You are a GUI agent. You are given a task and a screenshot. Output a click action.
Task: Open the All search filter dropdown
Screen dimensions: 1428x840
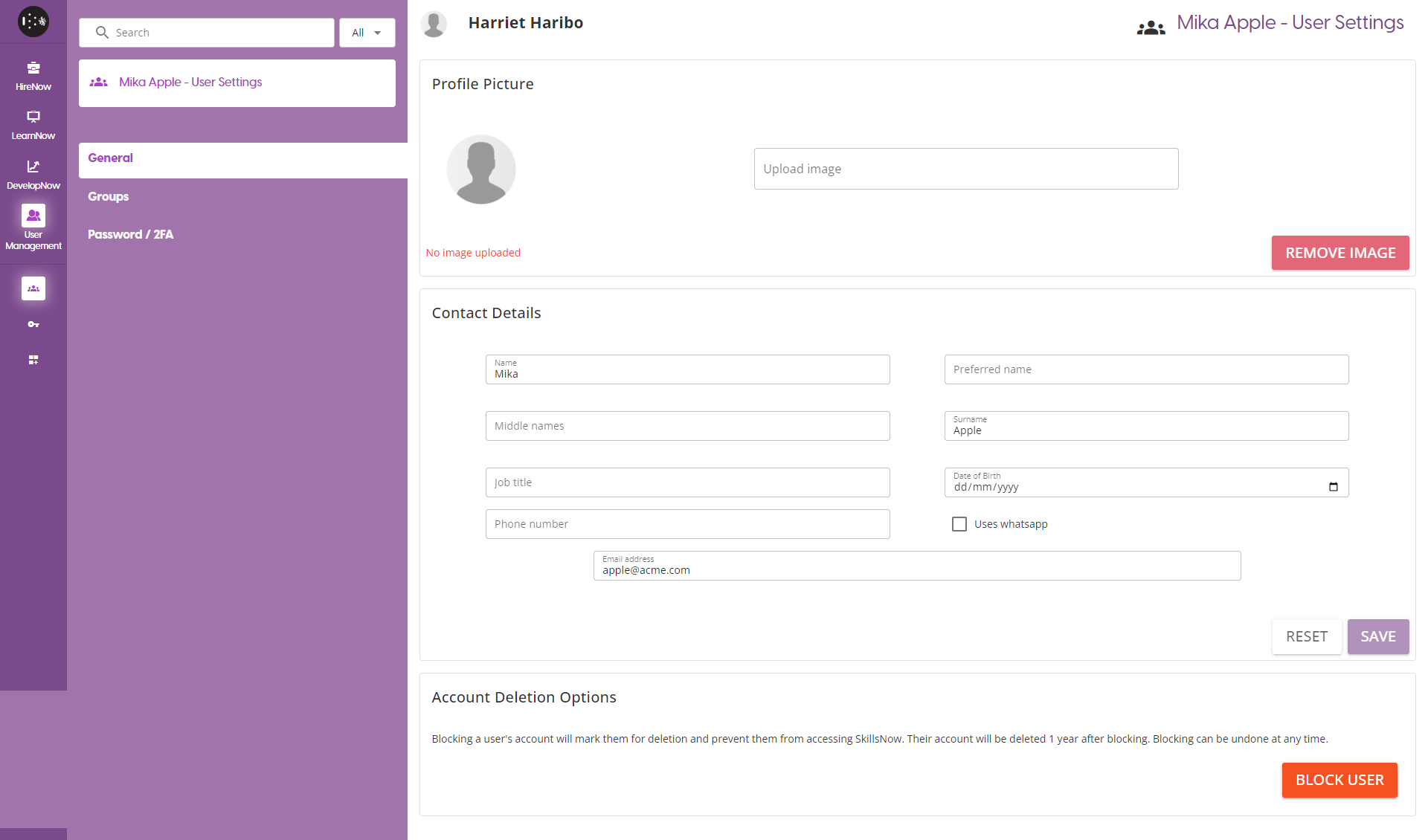[x=367, y=33]
